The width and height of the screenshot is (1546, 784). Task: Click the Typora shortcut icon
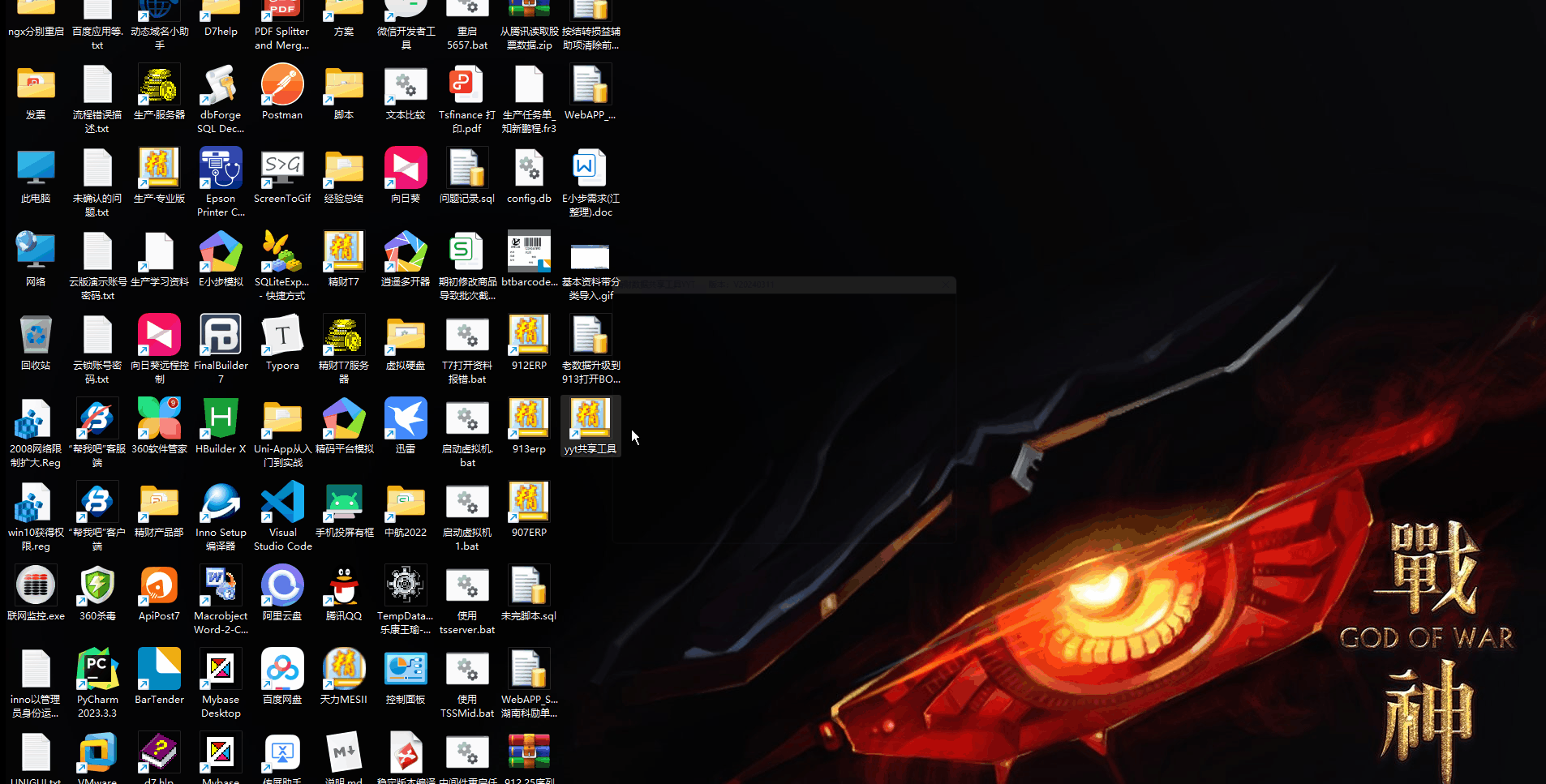(282, 336)
